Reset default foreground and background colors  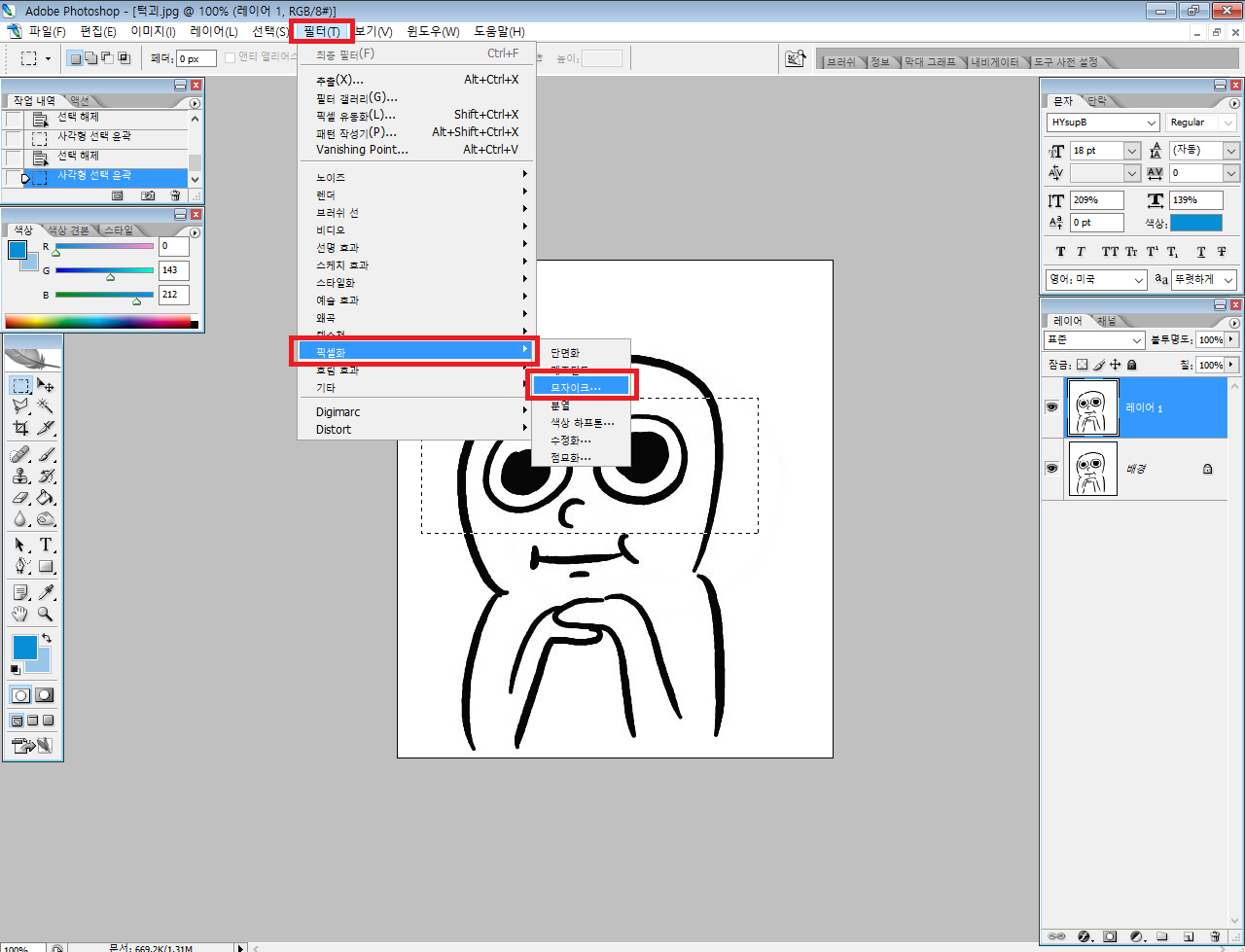point(15,670)
